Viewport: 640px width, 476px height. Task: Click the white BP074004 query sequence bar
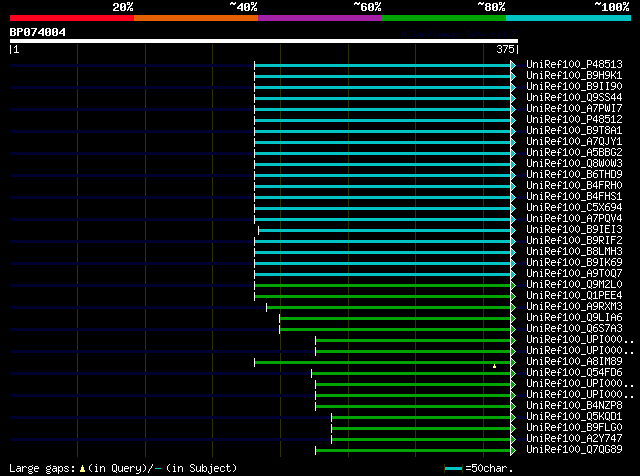(264, 41)
